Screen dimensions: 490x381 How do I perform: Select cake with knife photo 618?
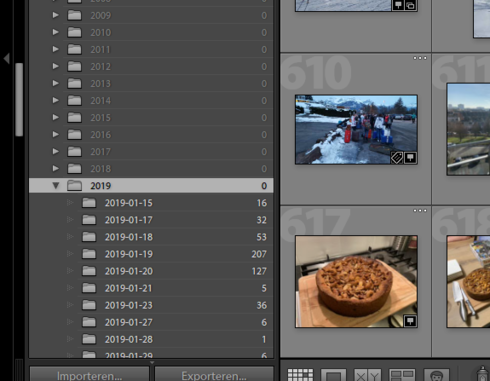coord(468,282)
